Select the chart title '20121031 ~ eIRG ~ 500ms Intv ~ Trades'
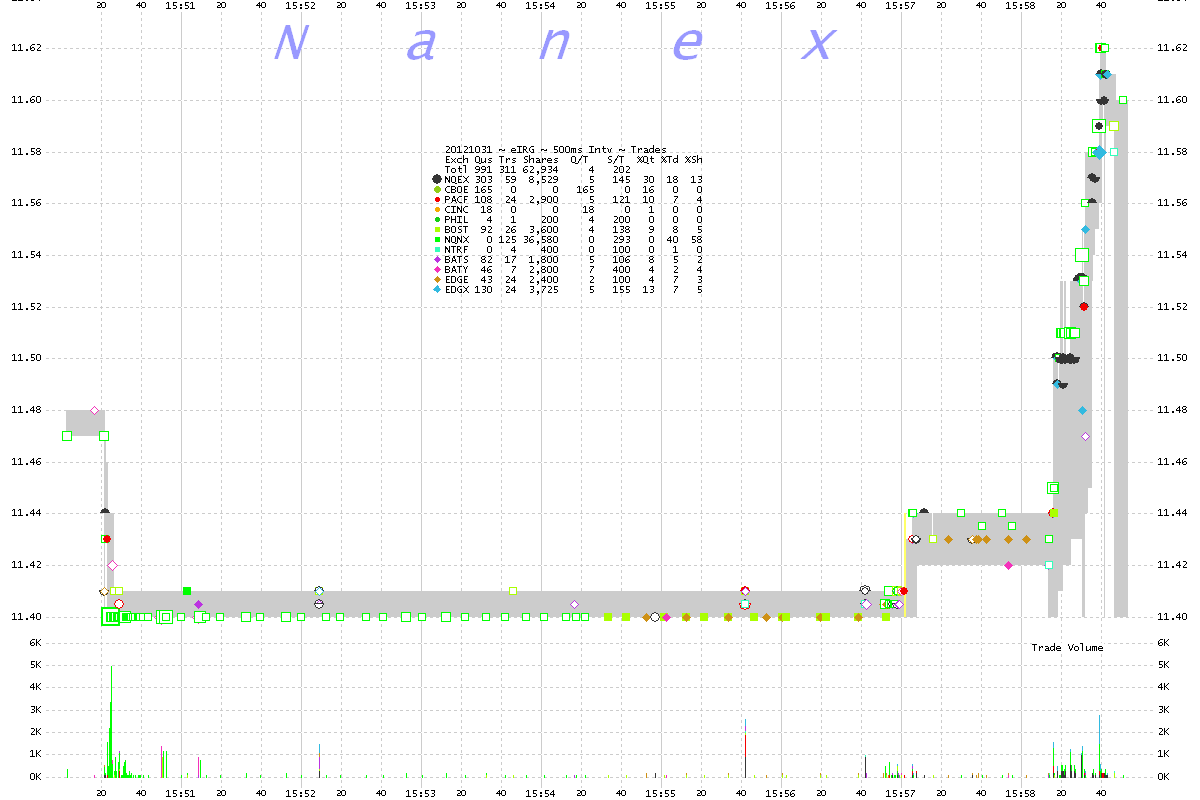 pos(555,149)
